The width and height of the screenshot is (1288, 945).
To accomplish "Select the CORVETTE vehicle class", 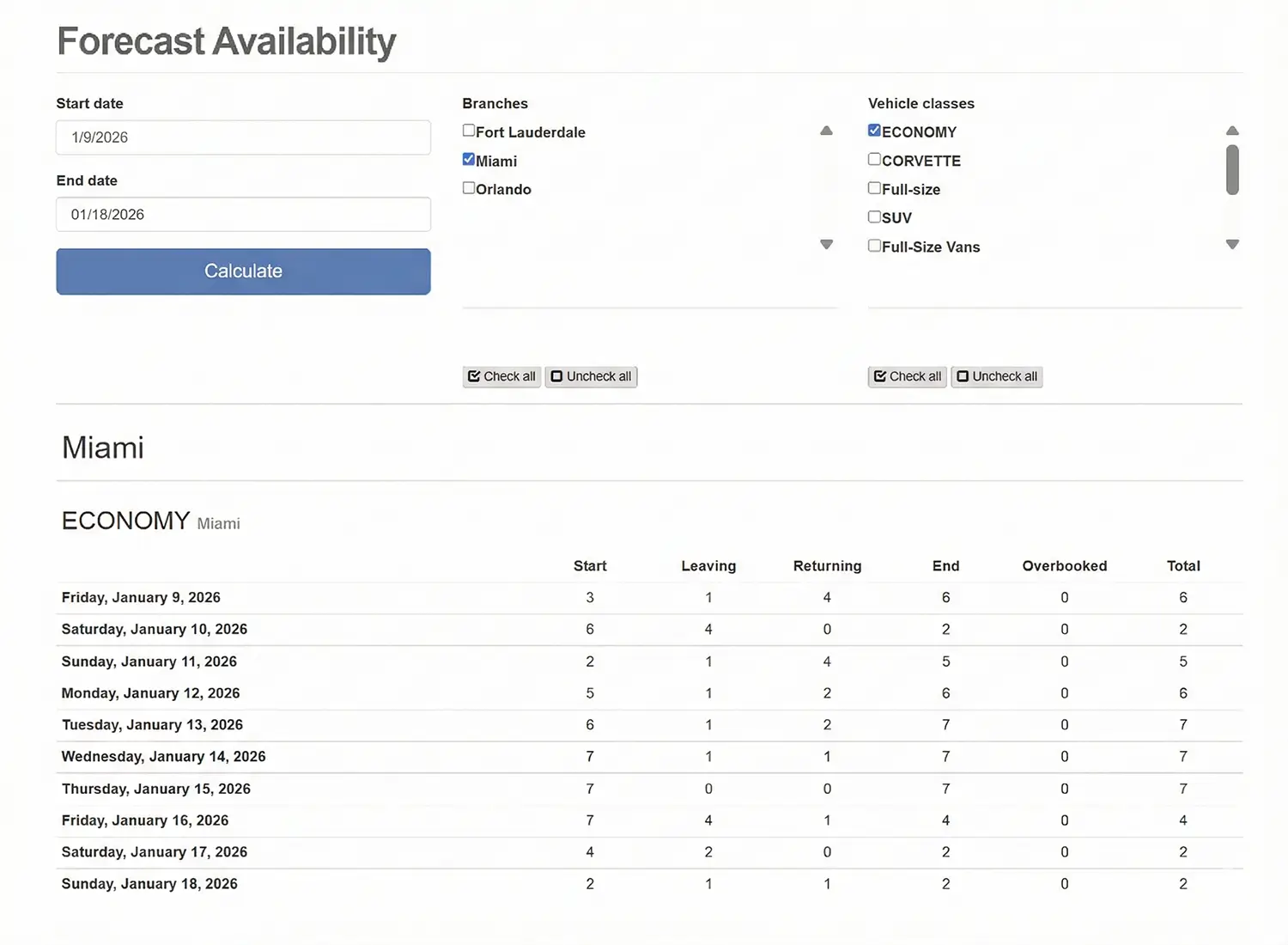I will tap(874, 158).
